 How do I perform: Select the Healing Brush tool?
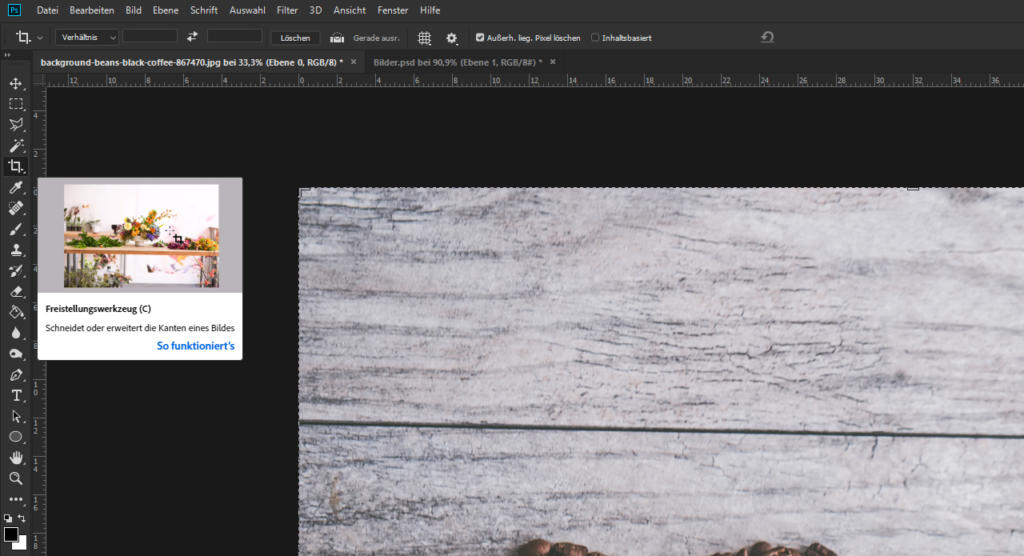[16, 208]
